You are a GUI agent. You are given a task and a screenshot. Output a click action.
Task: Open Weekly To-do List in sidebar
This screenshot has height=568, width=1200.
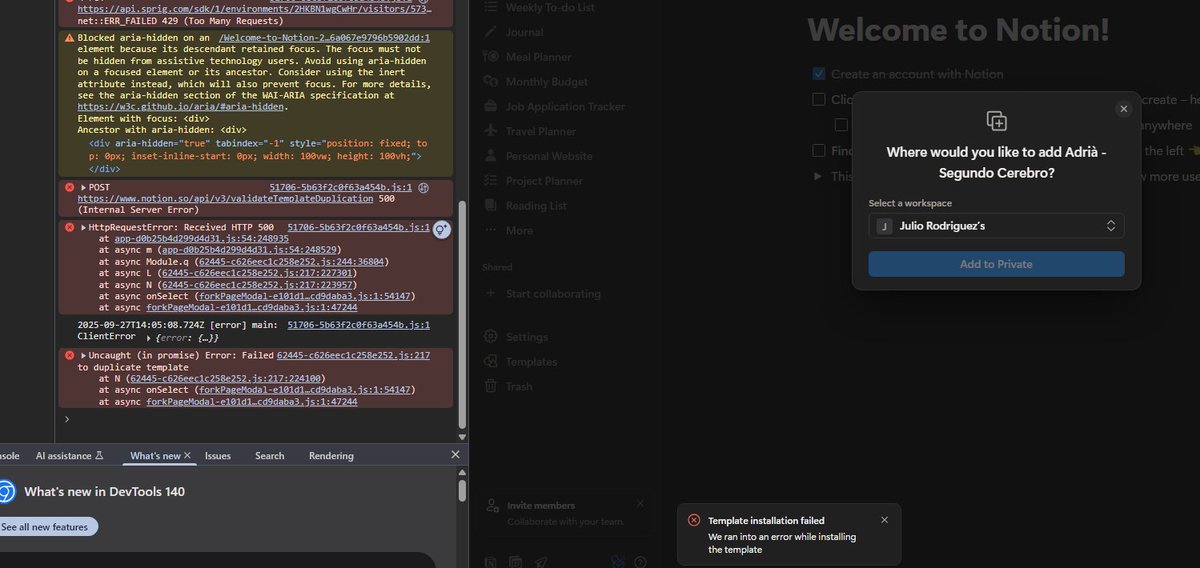point(550,7)
